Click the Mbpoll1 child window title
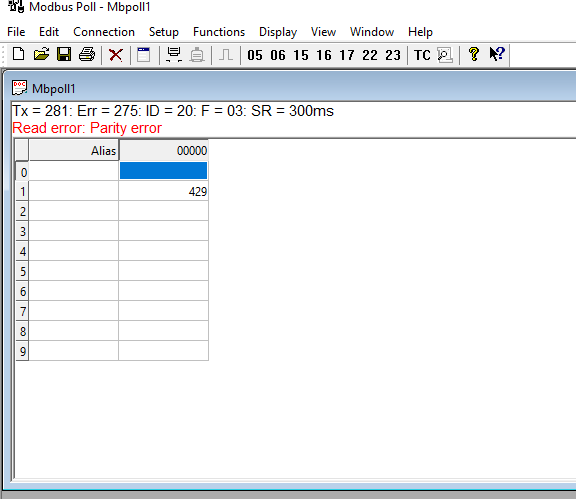The image size is (576, 499). (x=54, y=89)
